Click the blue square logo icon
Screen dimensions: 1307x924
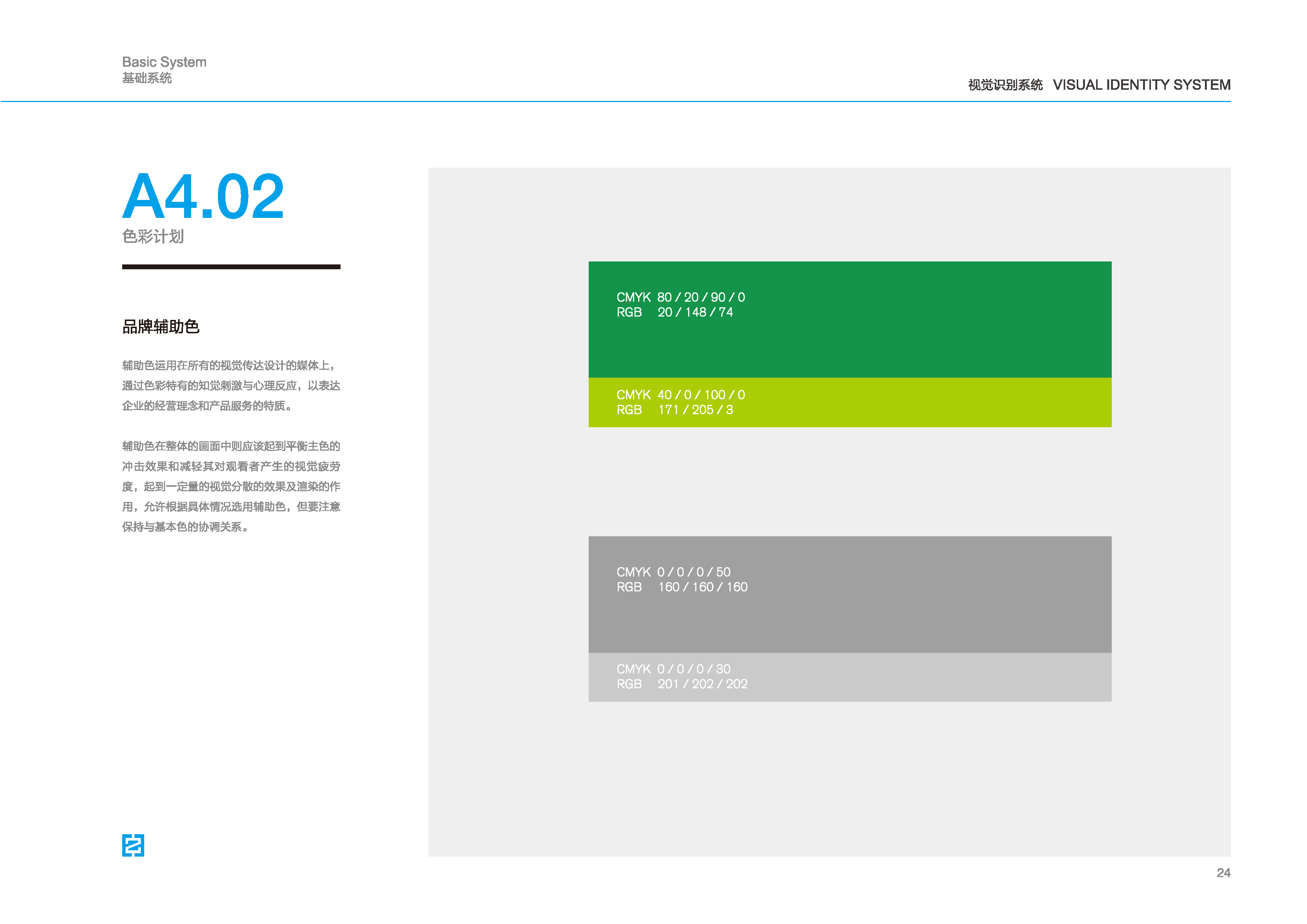tap(133, 845)
